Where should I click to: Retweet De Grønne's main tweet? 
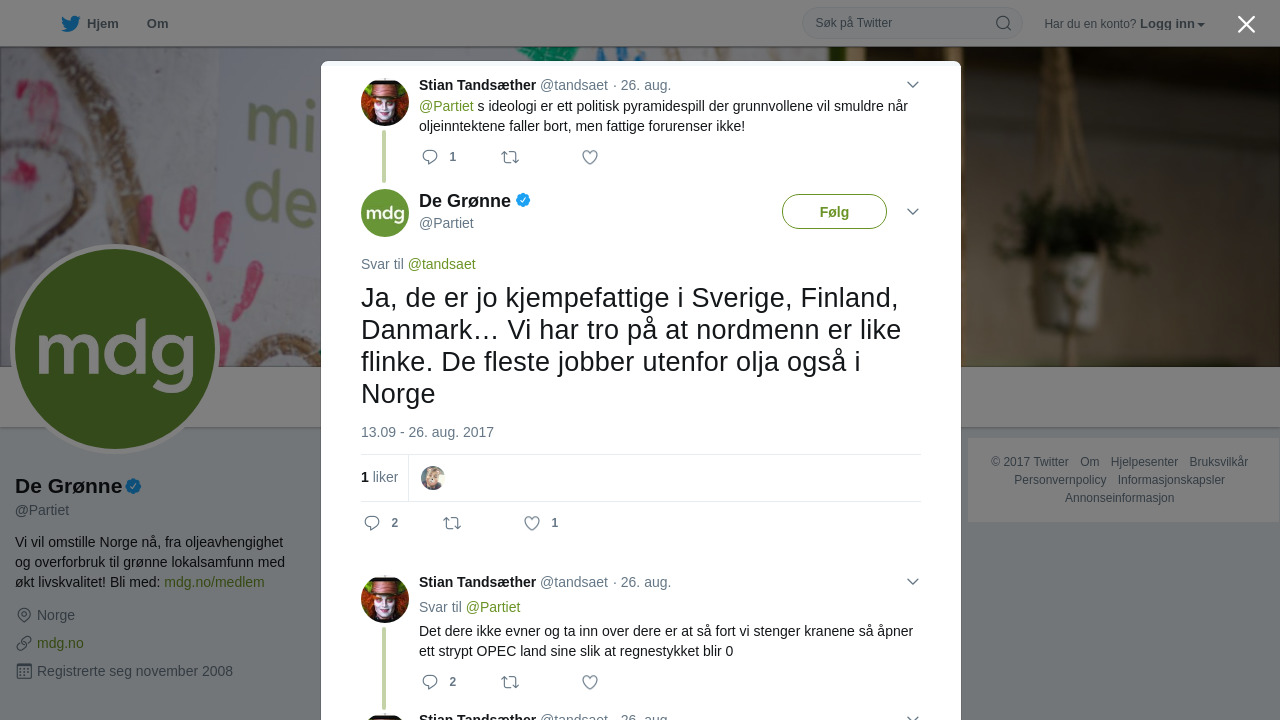[x=452, y=523]
